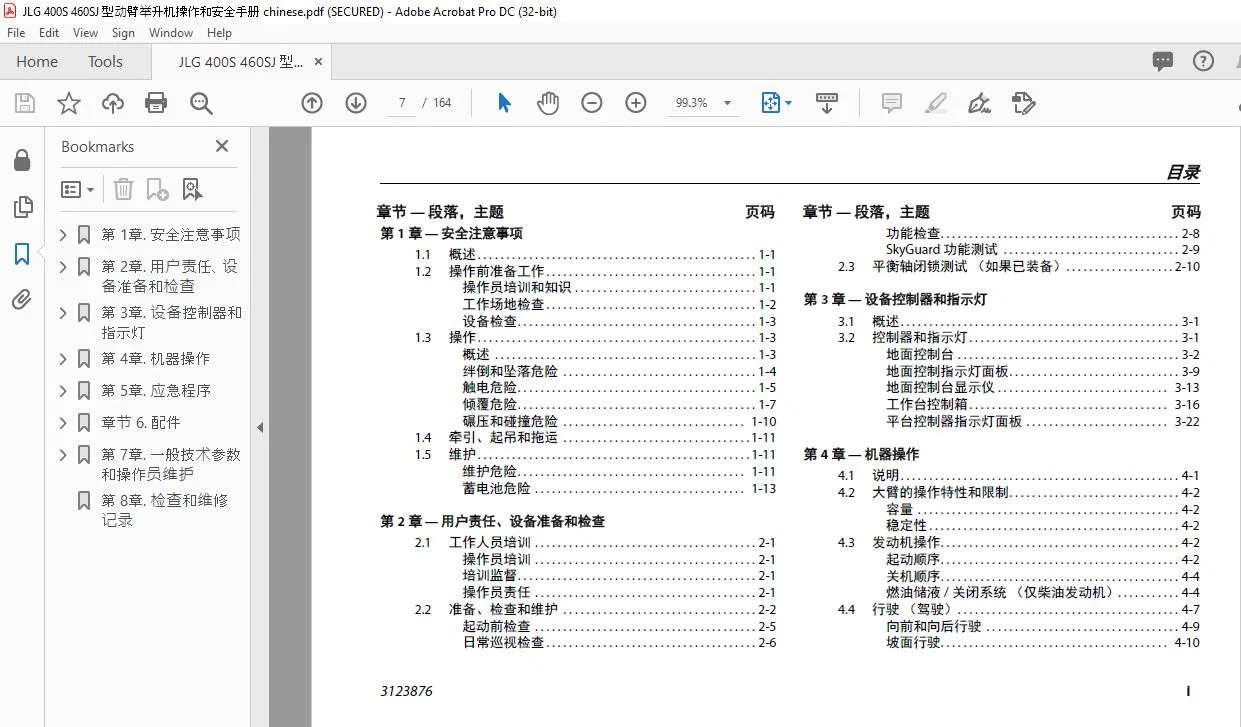Click the Stamp tool icon
The width and height of the screenshot is (1241, 727).
[1023, 103]
